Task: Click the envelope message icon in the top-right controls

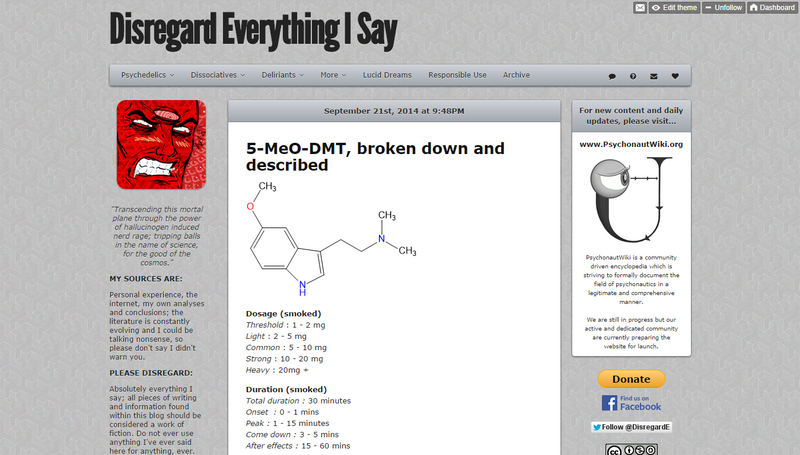Action: point(640,8)
